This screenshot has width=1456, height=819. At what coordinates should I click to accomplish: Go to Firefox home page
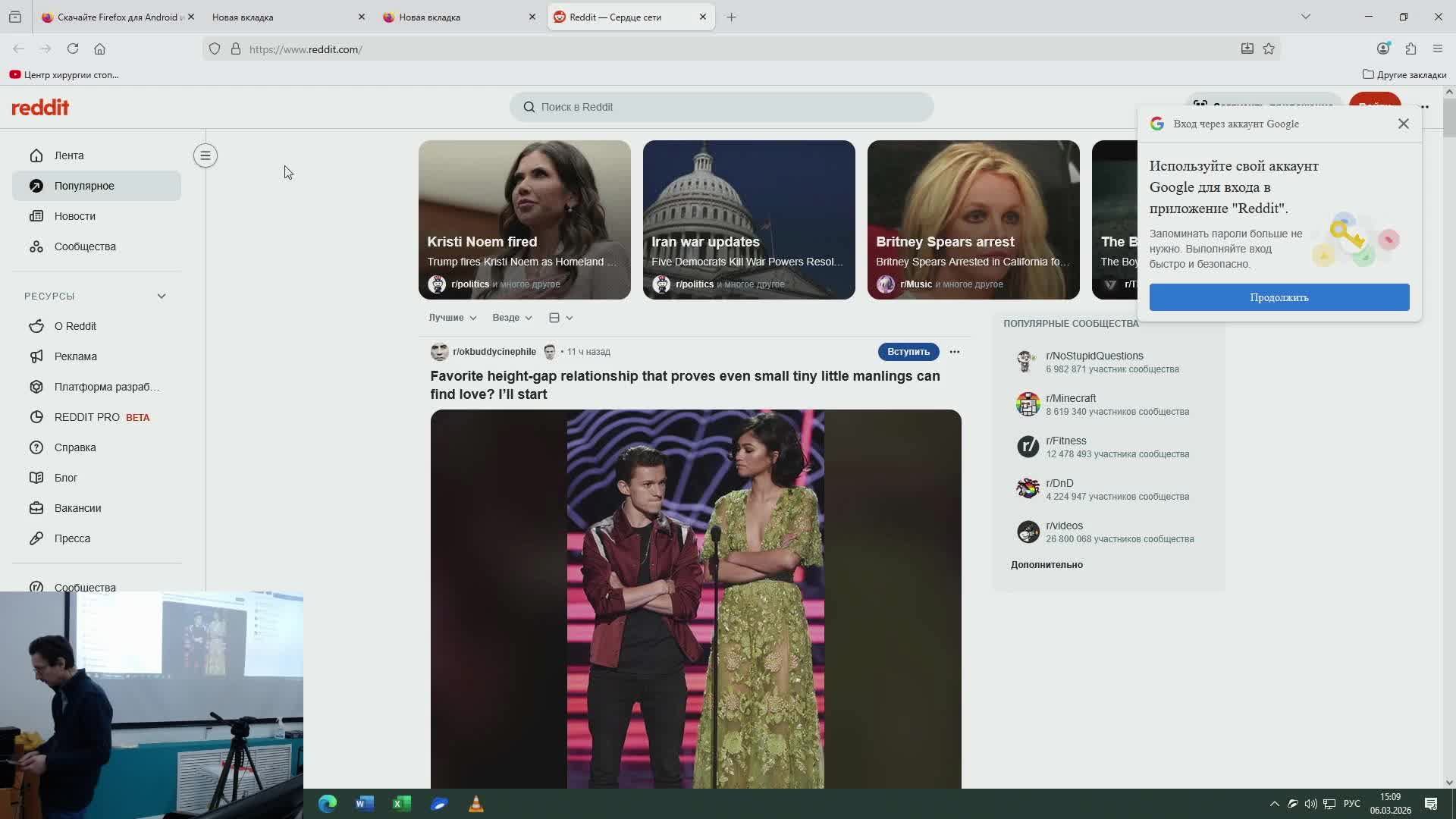coord(99,49)
